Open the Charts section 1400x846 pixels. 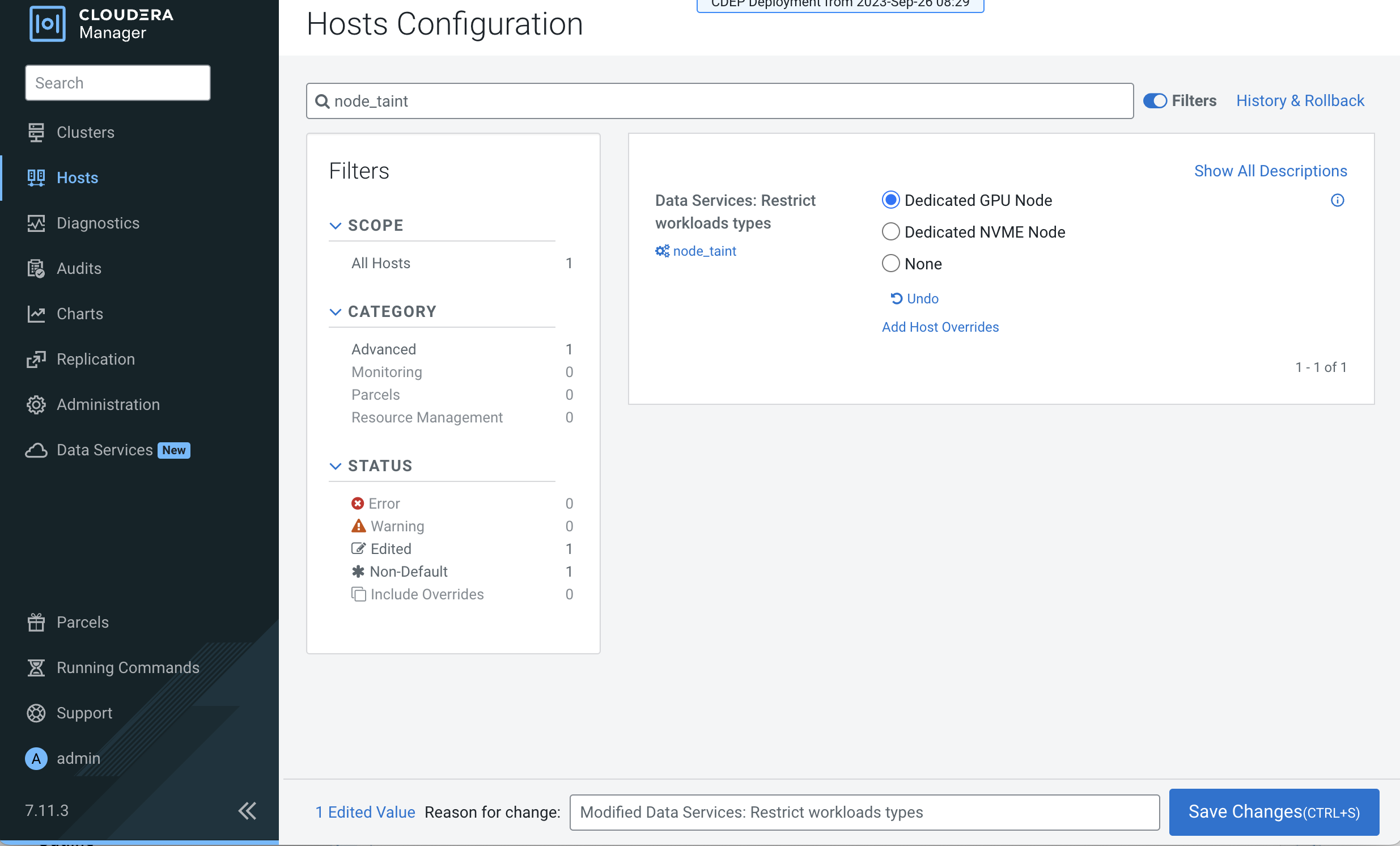click(79, 313)
